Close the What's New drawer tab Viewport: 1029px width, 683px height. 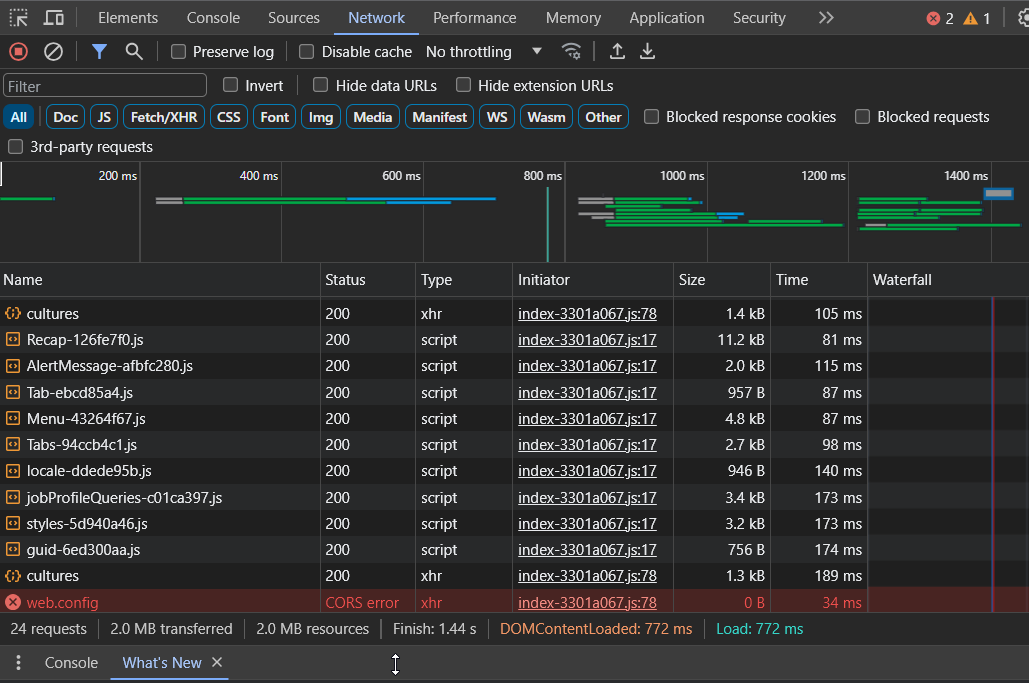point(217,663)
